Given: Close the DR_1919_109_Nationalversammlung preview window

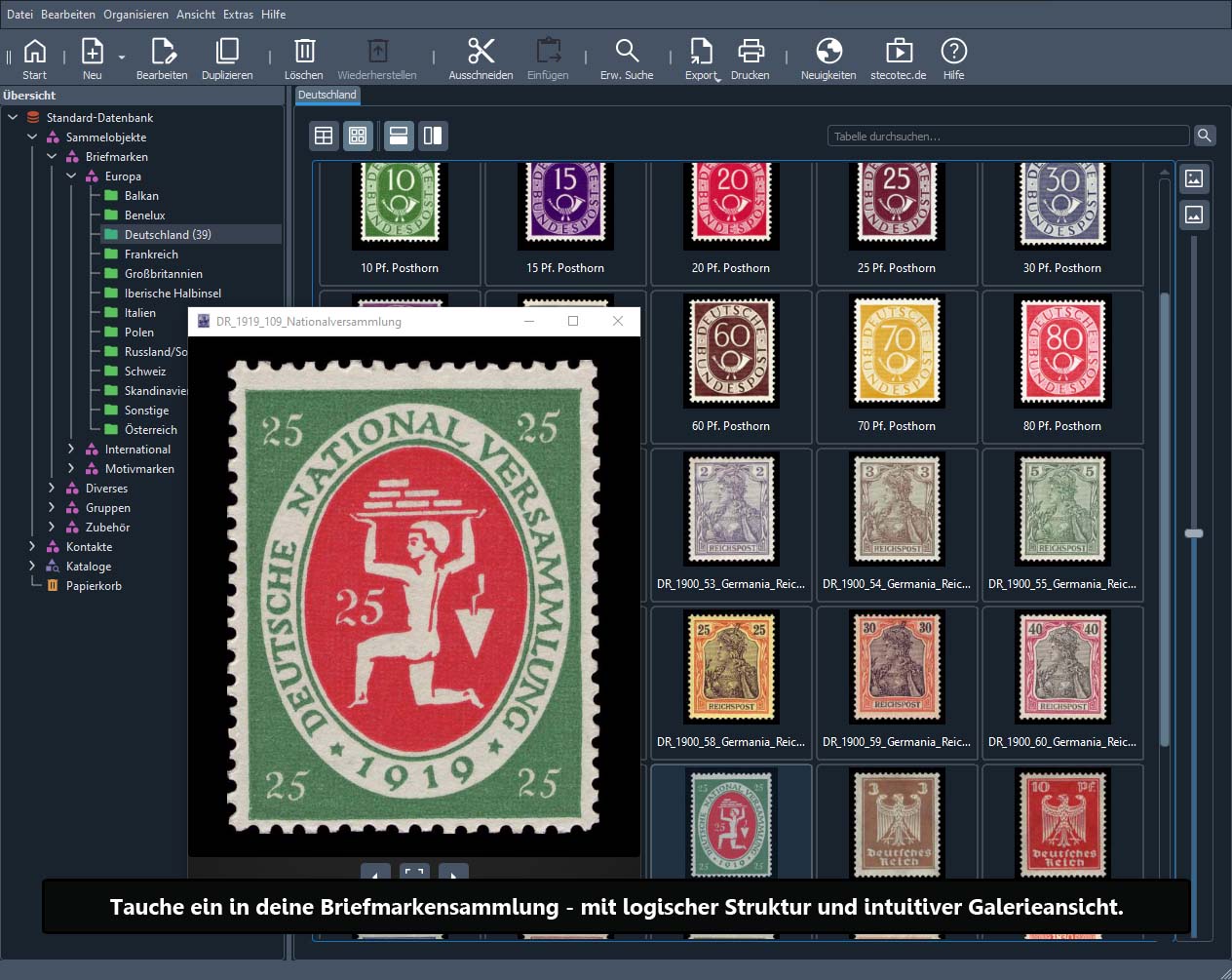Looking at the screenshot, I should (618, 321).
